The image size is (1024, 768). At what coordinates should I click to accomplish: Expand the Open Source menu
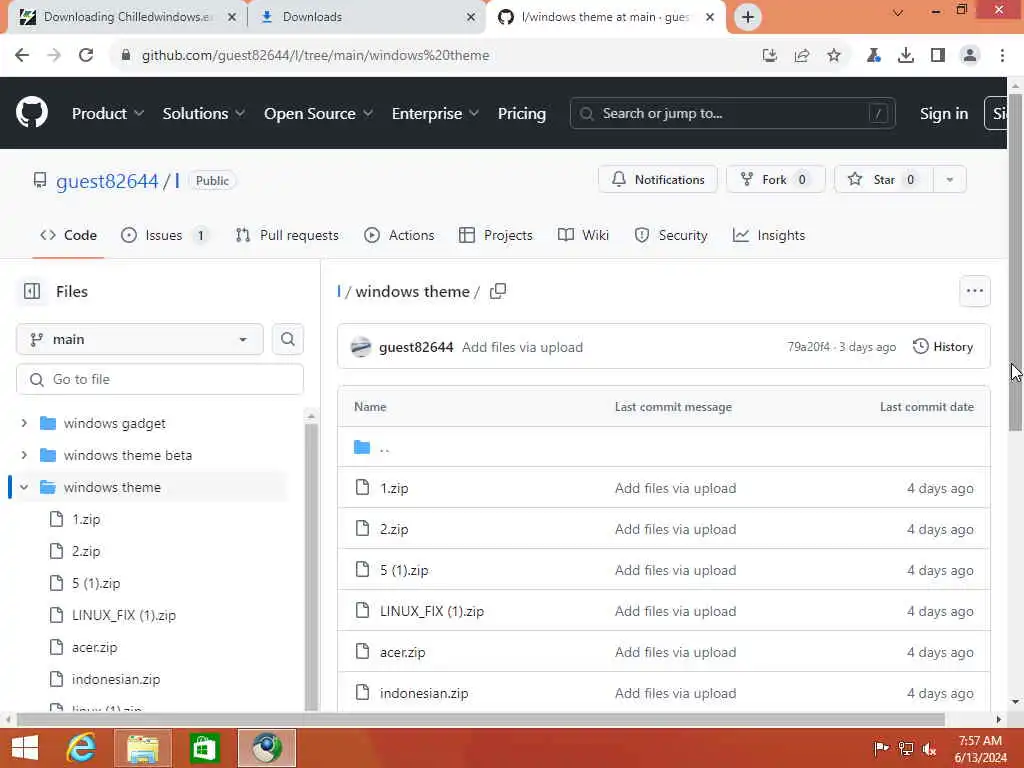[x=319, y=114]
